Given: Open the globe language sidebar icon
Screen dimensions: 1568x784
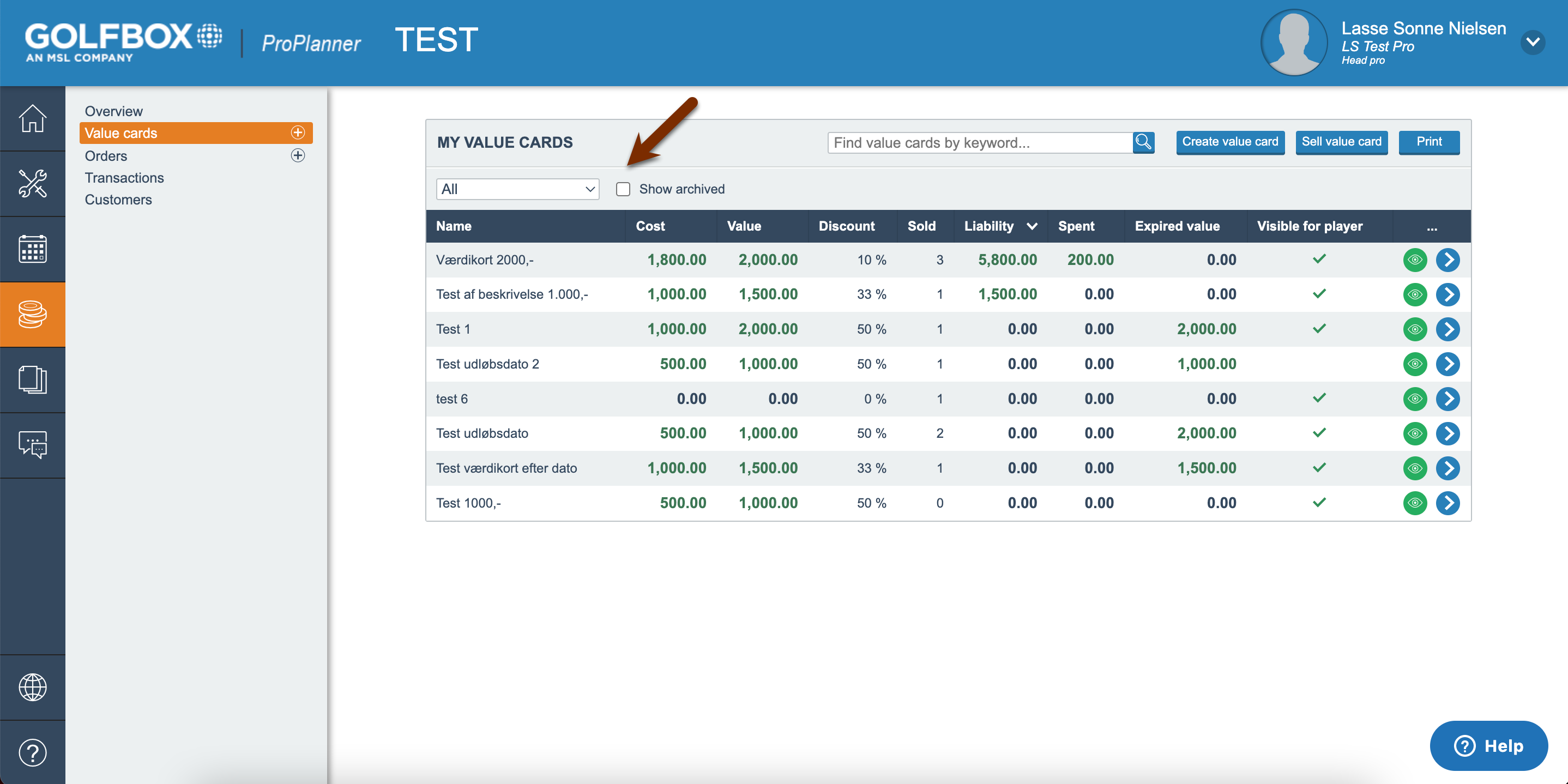Looking at the screenshot, I should [32, 687].
